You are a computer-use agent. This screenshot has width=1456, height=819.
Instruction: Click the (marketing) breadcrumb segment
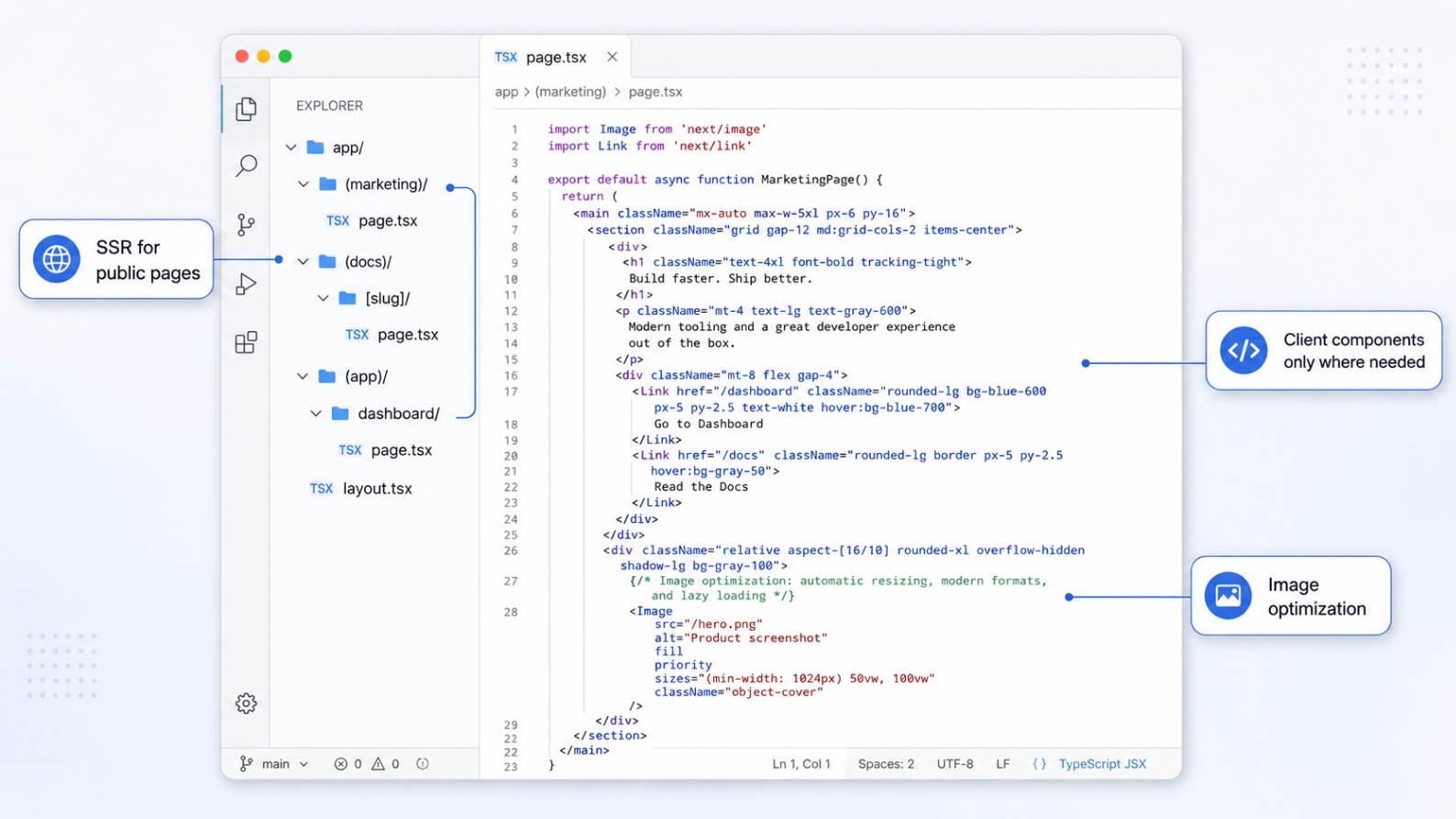click(x=570, y=92)
